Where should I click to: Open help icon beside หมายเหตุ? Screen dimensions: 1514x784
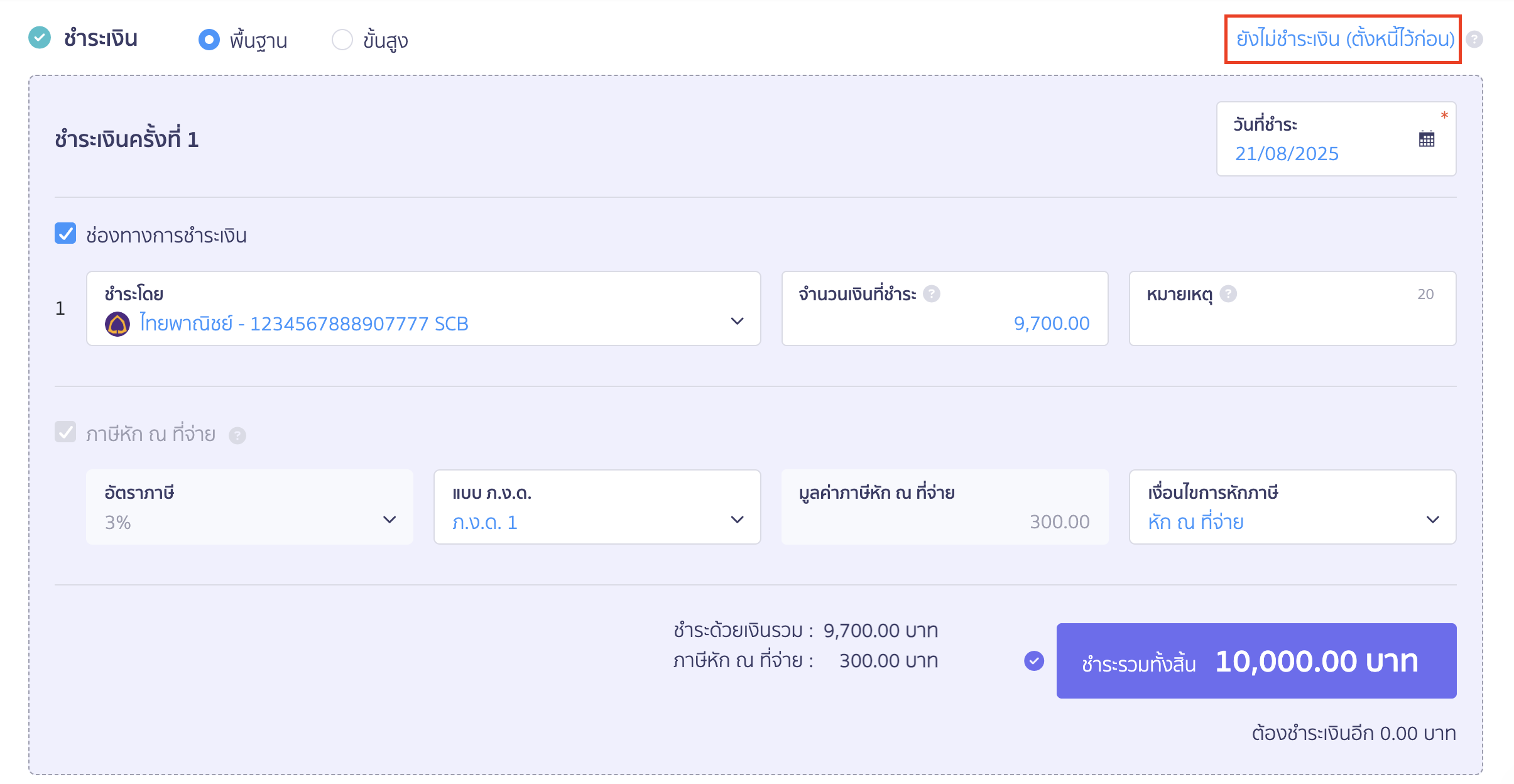click(x=1228, y=293)
